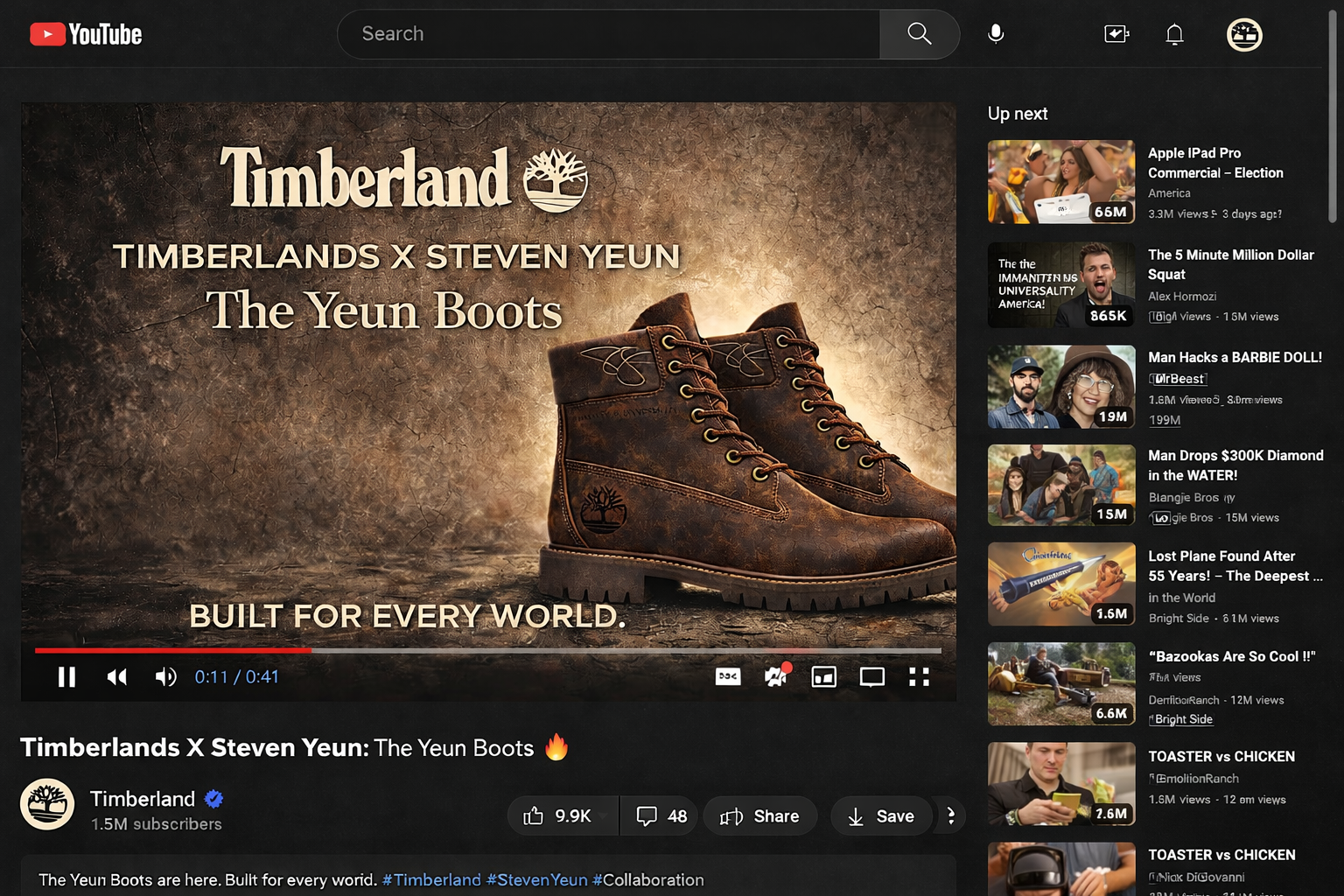1344x896 pixels.
Task: Click the Share button
Action: tap(759, 815)
